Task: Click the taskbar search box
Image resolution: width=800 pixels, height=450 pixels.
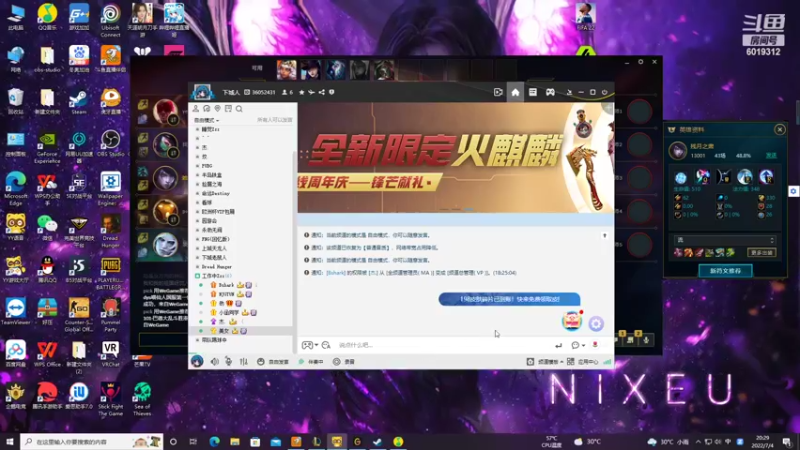Action: click(92, 441)
